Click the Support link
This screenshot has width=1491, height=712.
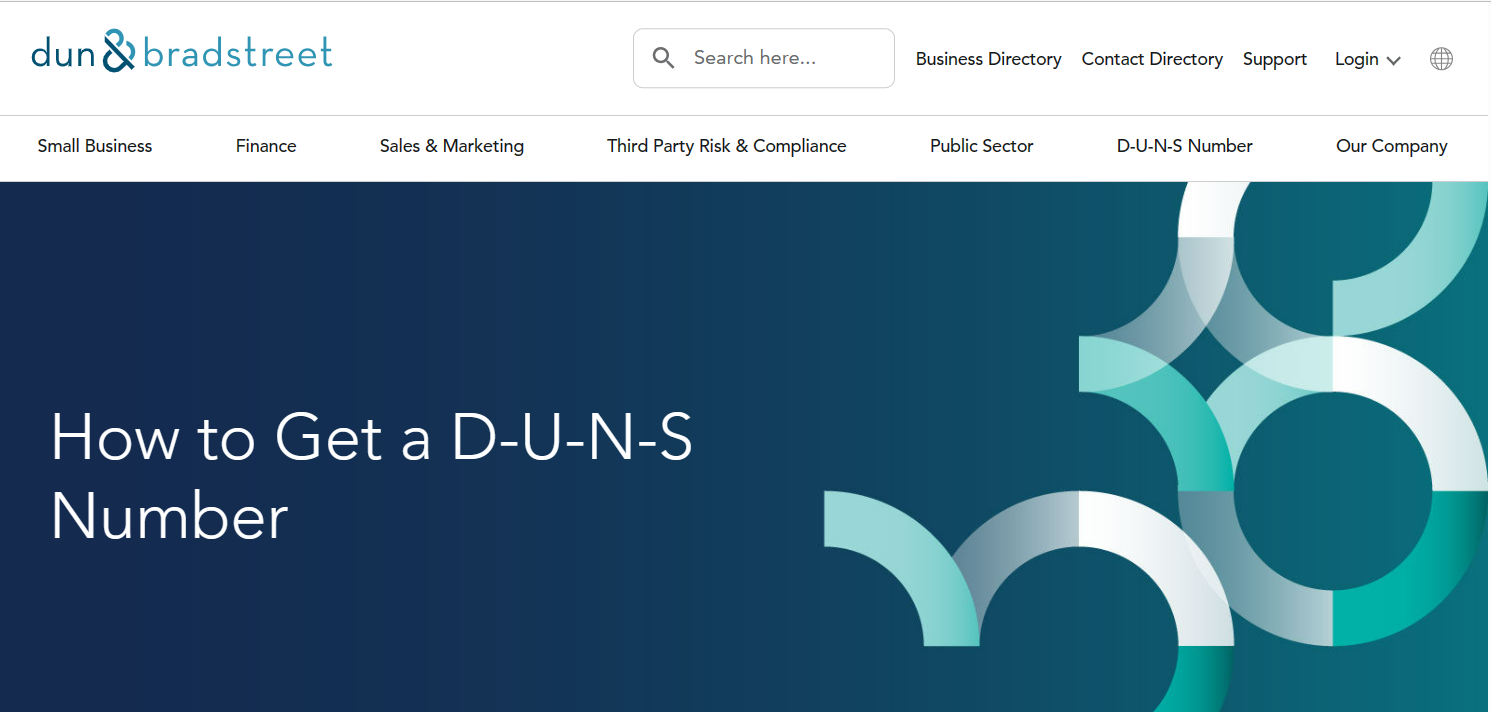(x=1275, y=59)
